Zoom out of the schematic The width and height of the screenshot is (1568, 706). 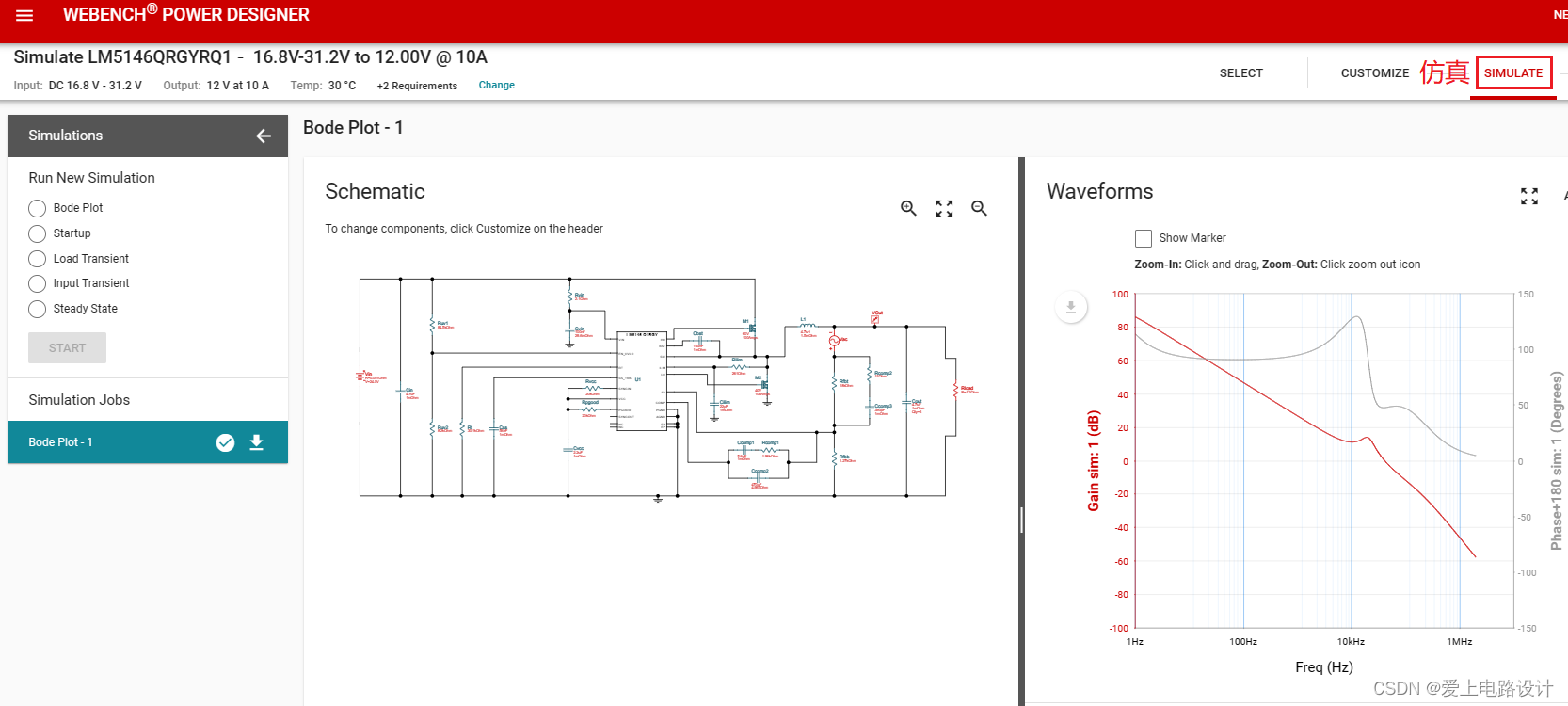pyautogui.click(x=979, y=208)
